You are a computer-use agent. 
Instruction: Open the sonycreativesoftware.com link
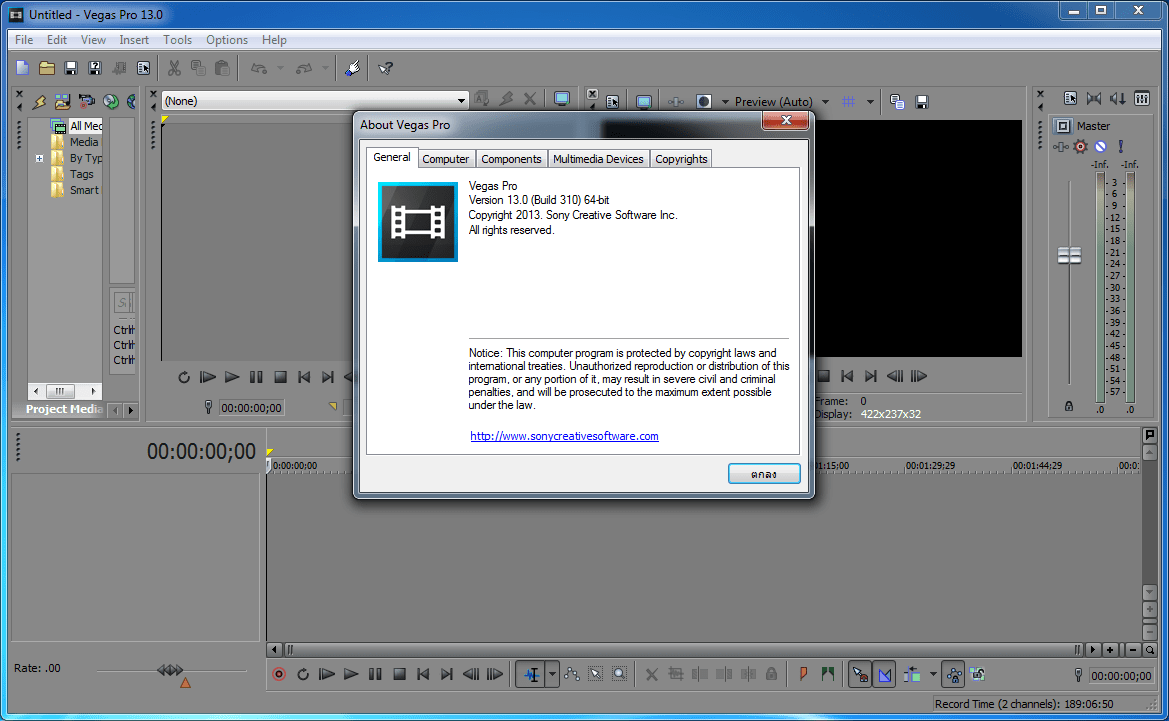pos(564,436)
